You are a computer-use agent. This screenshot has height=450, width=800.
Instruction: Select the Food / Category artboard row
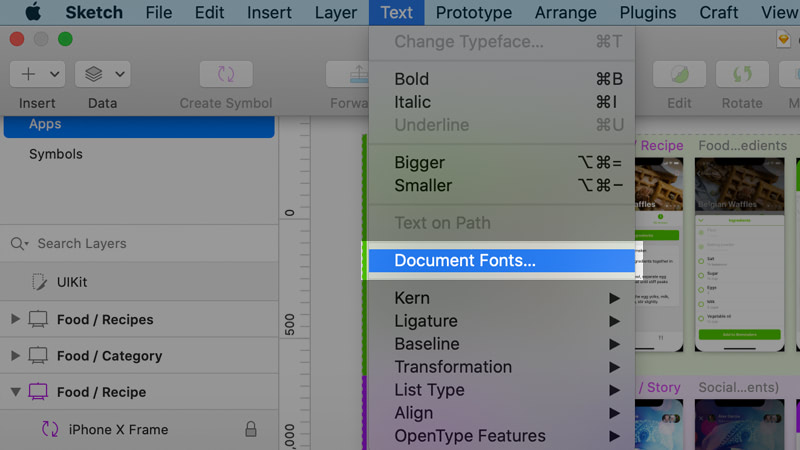(x=139, y=355)
